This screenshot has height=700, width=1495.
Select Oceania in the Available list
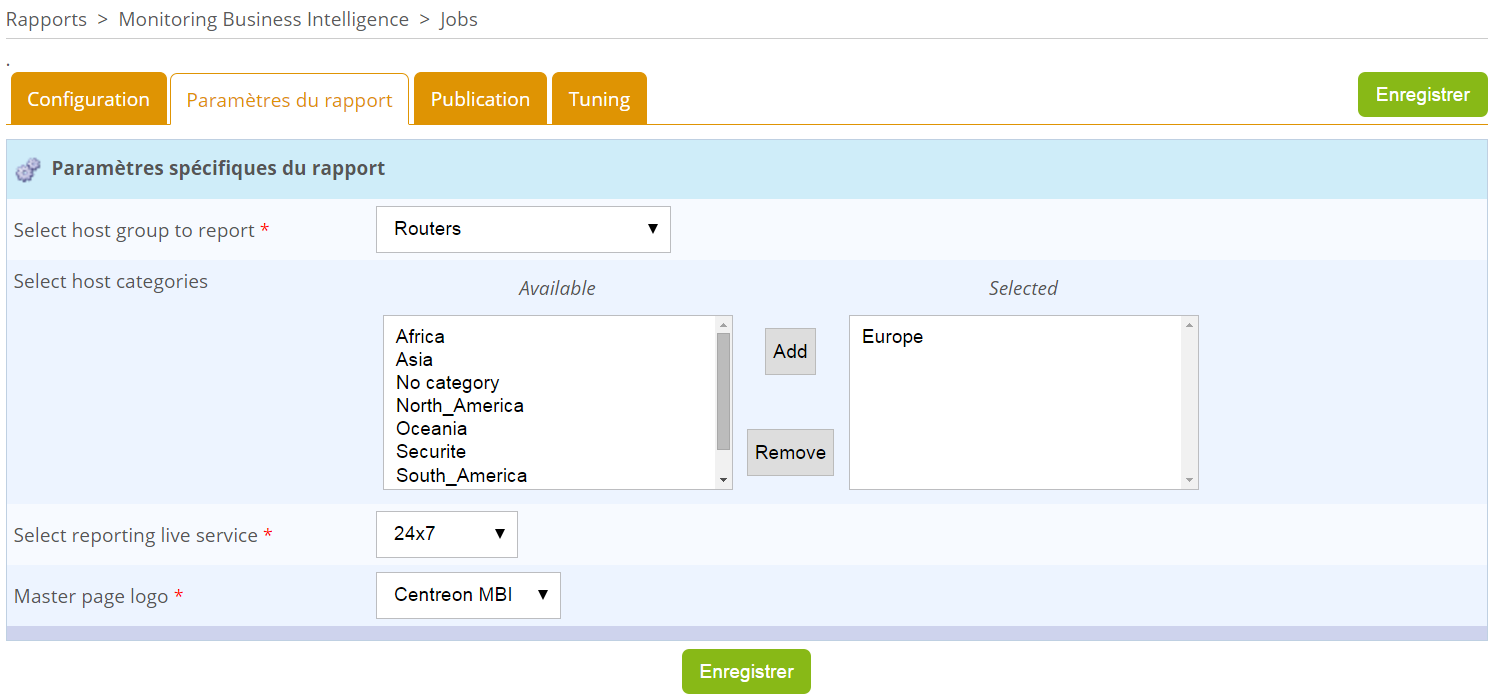(431, 428)
